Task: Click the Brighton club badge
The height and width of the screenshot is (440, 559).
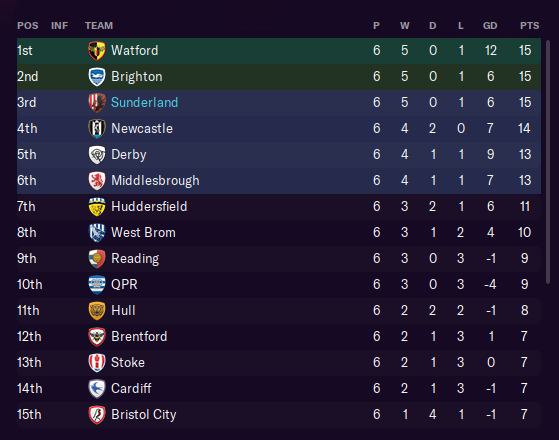Action: click(97, 77)
